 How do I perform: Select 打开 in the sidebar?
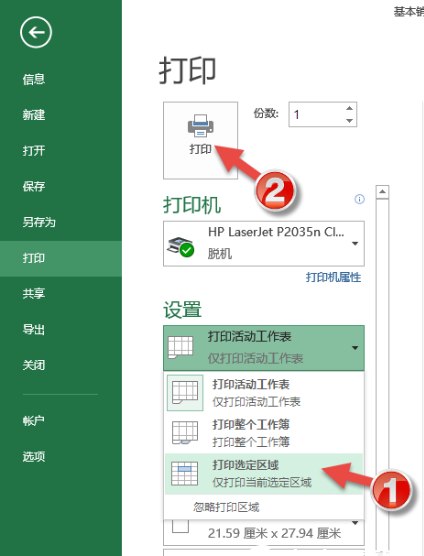point(34,151)
